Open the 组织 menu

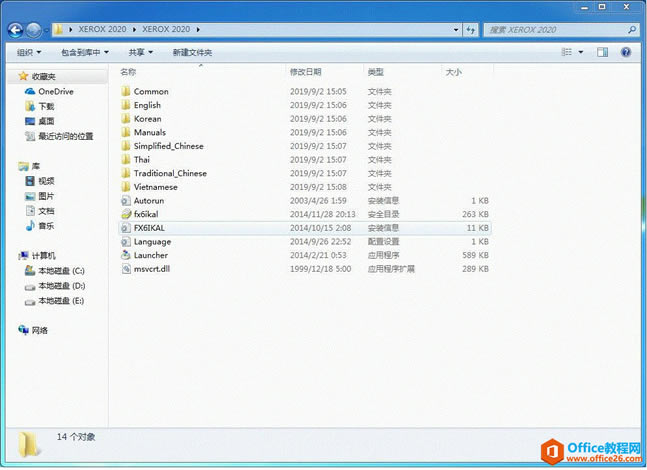coord(29,52)
